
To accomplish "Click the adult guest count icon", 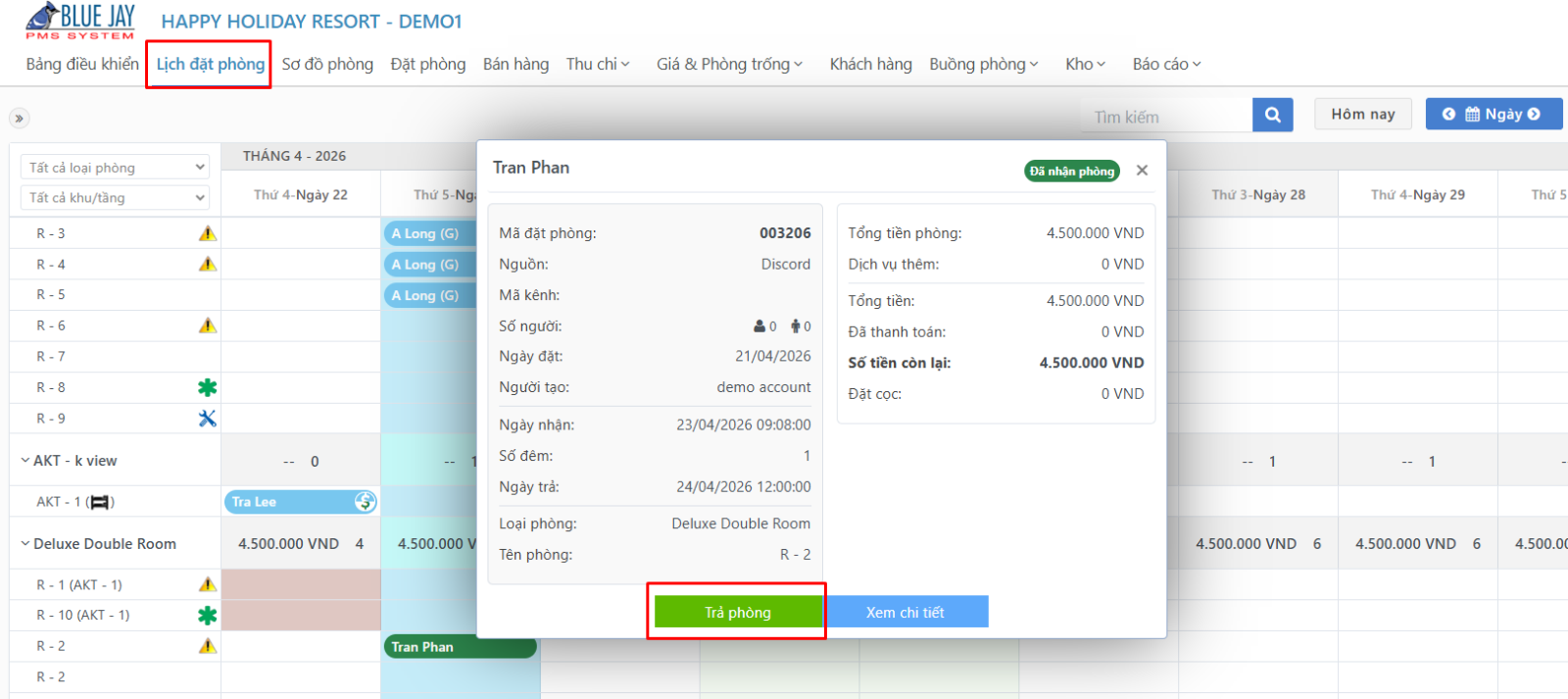I will 759,326.
